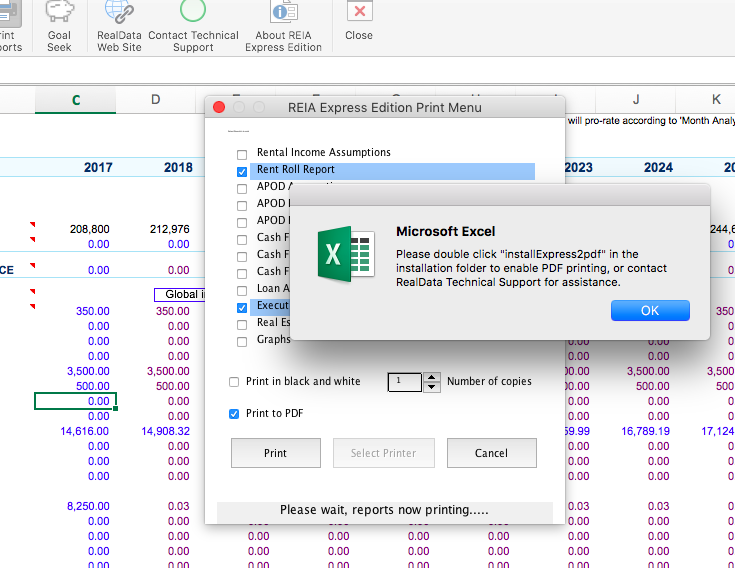The height and width of the screenshot is (568, 735).
Task: Click the number of copies field
Action: coord(405,382)
